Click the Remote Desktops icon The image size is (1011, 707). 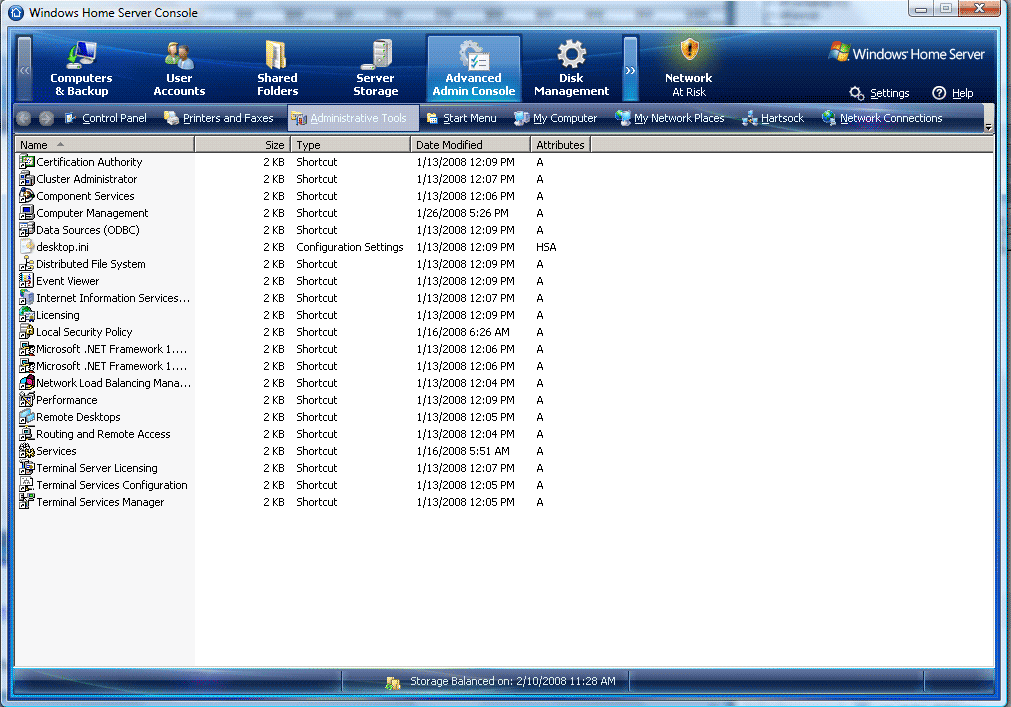pyautogui.click(x=26, y=417)
